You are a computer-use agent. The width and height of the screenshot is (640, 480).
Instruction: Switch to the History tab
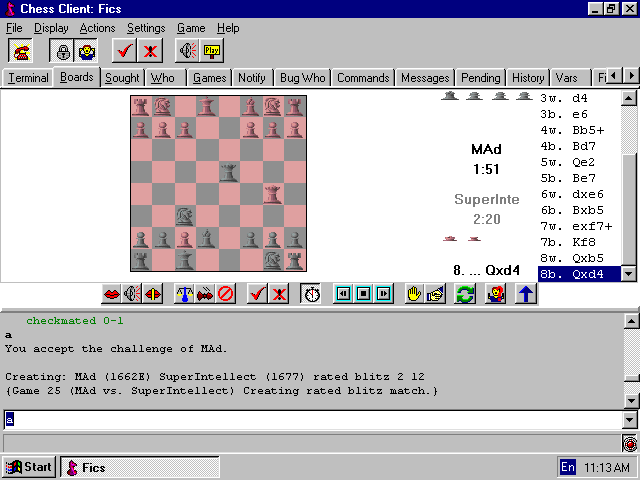528,78
